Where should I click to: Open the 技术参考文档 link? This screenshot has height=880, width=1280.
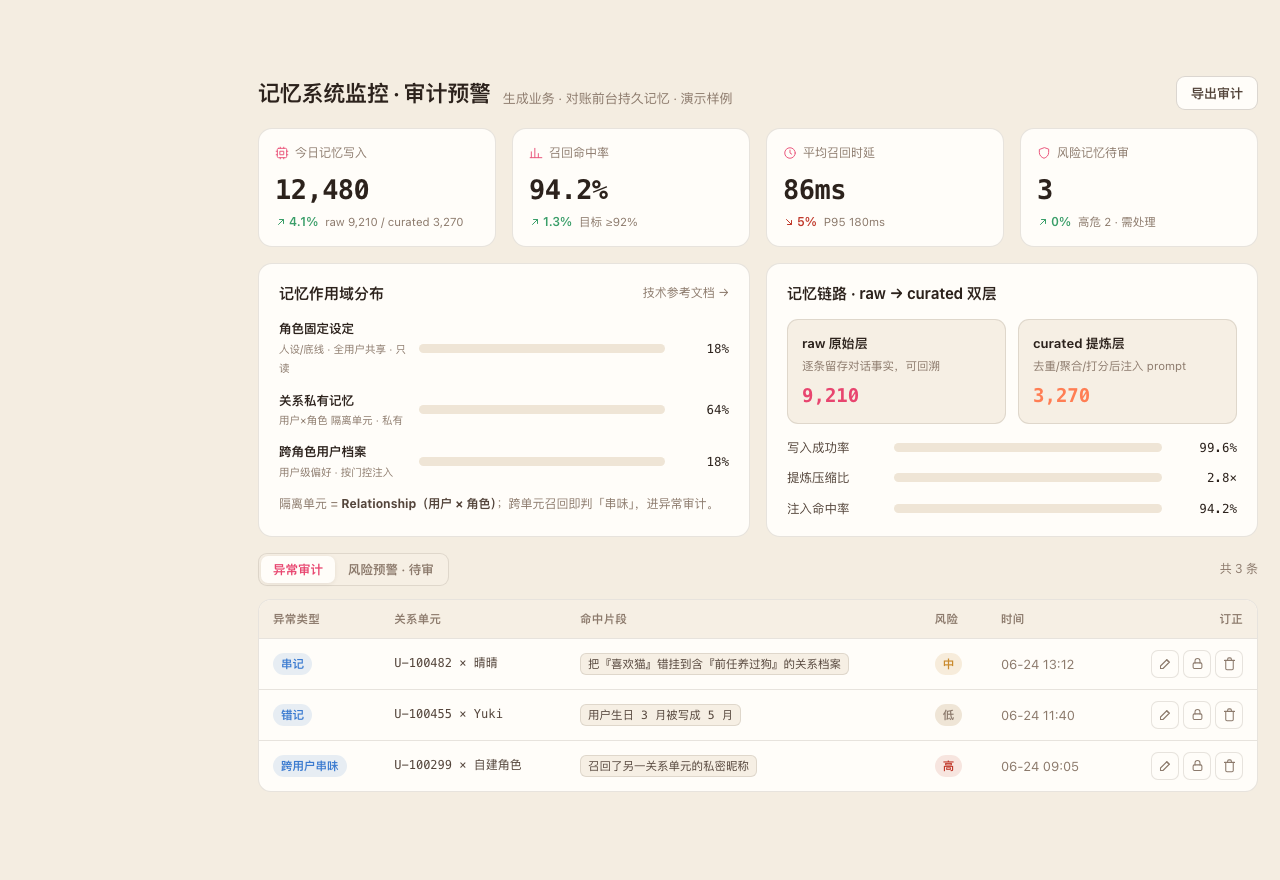coord(686,293)
